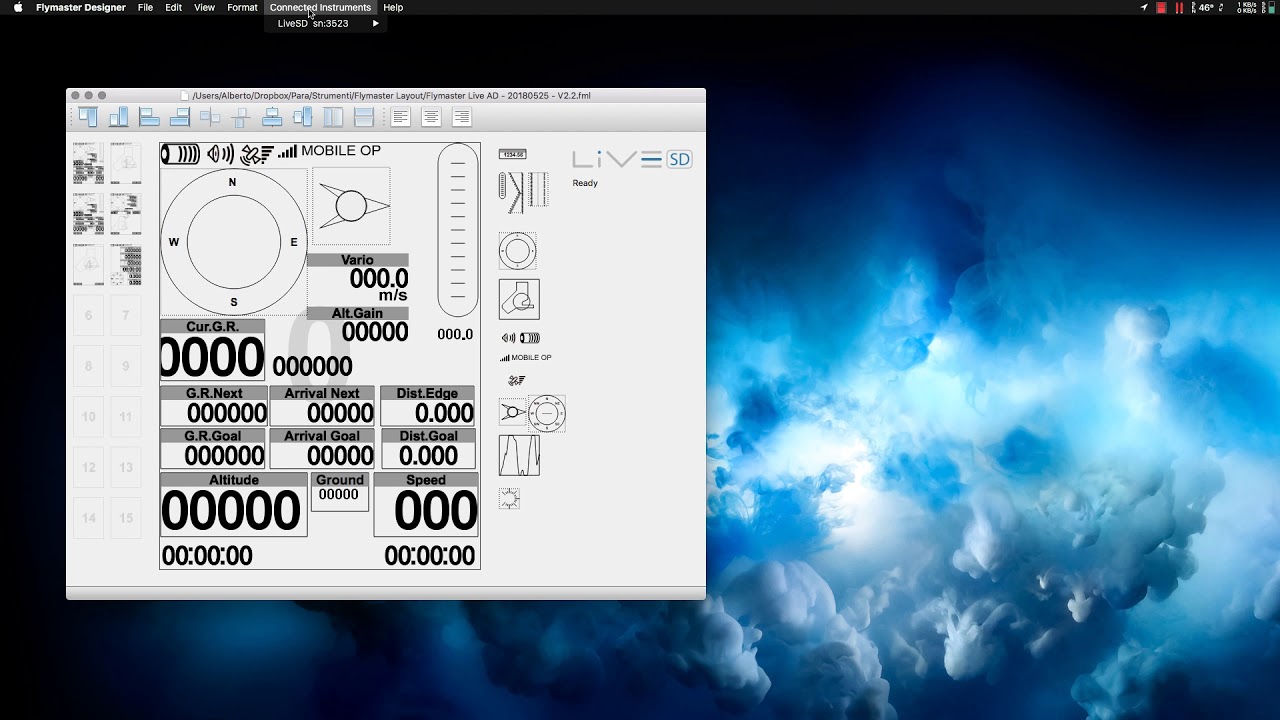Viewport: 1280px width, 720px height.
Task: Select the Speed field on the layout
Action: pyautogui.click(x=426, y=504)
